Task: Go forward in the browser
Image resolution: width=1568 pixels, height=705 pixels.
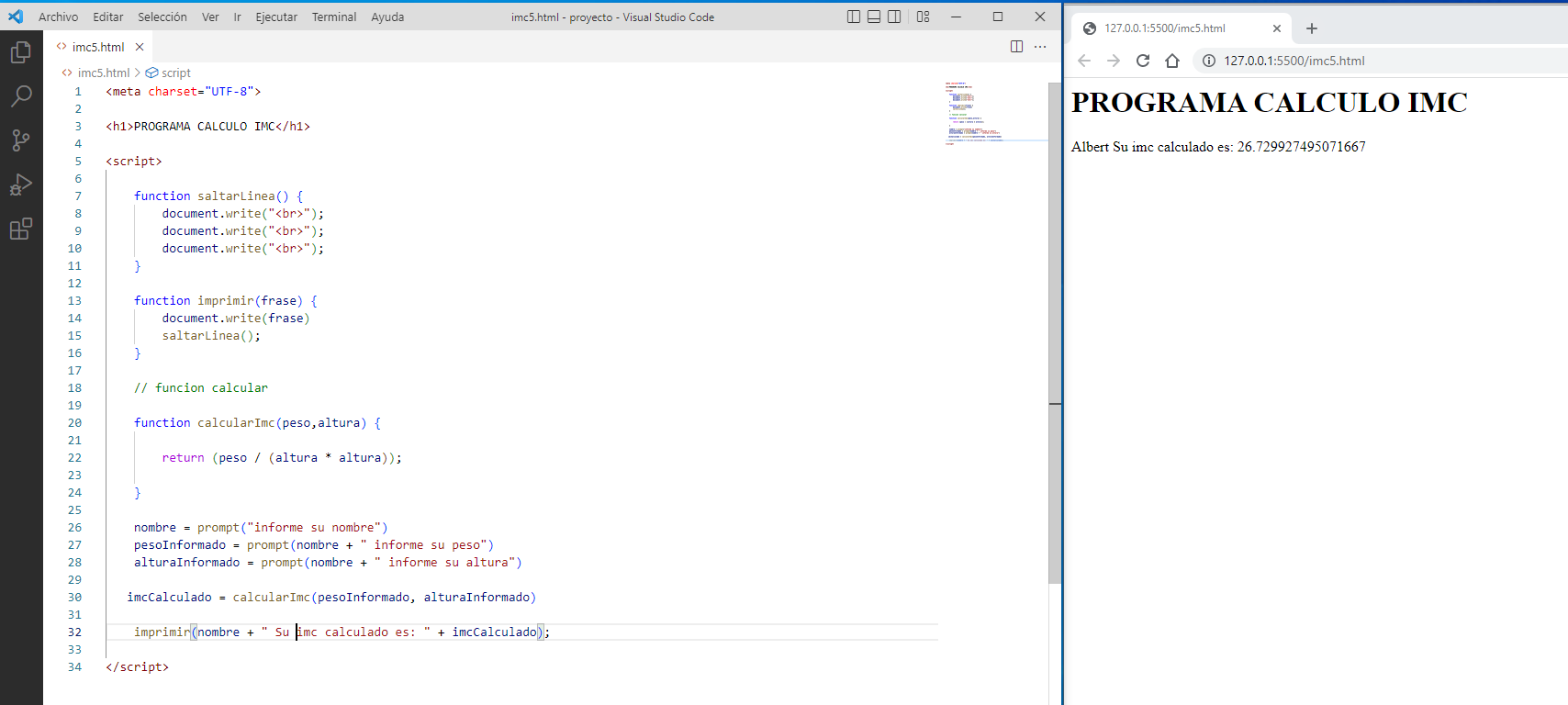Action: (x=1114, y=61)
